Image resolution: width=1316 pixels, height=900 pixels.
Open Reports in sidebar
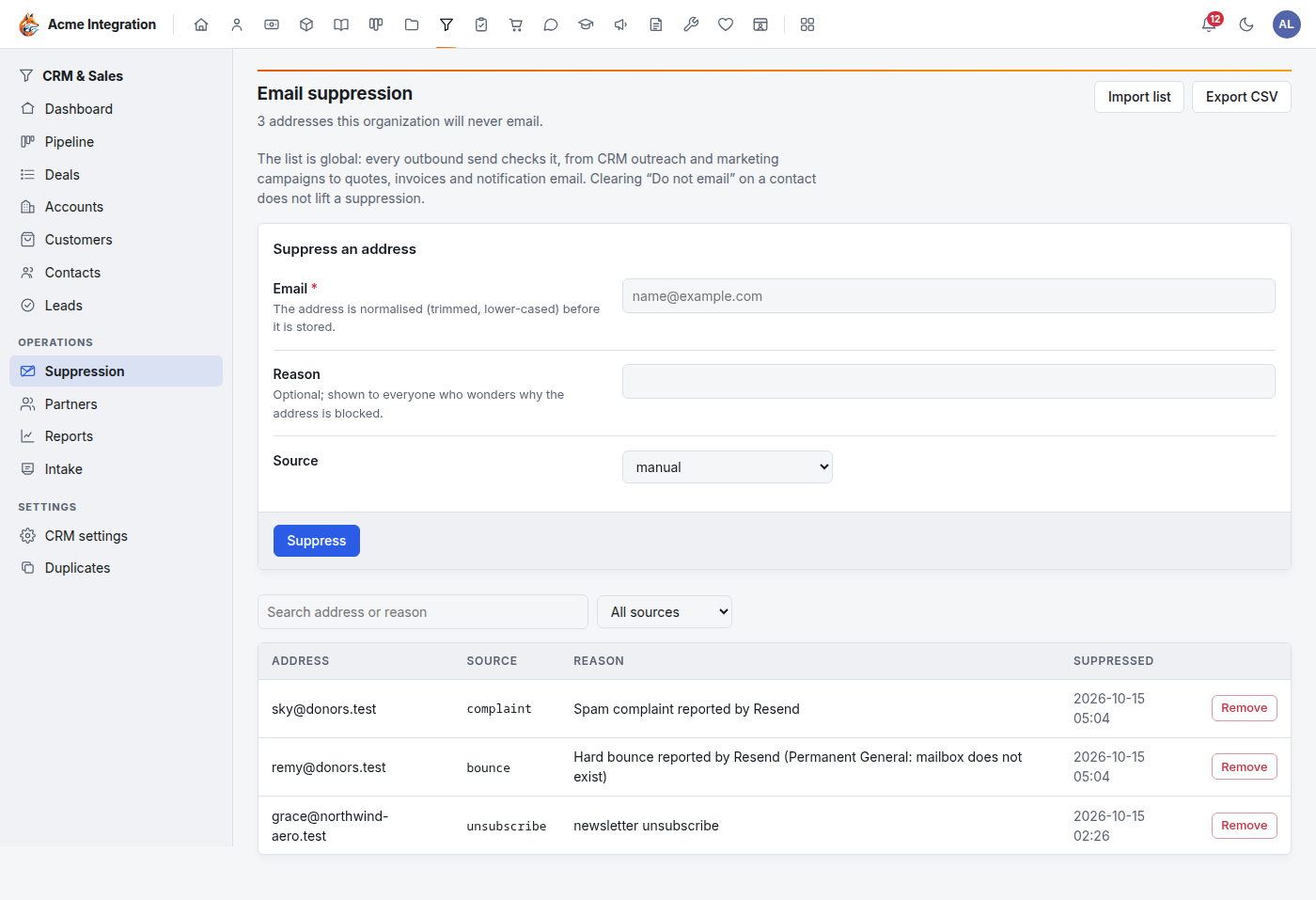pyautogui.click(x=116, y=436)
